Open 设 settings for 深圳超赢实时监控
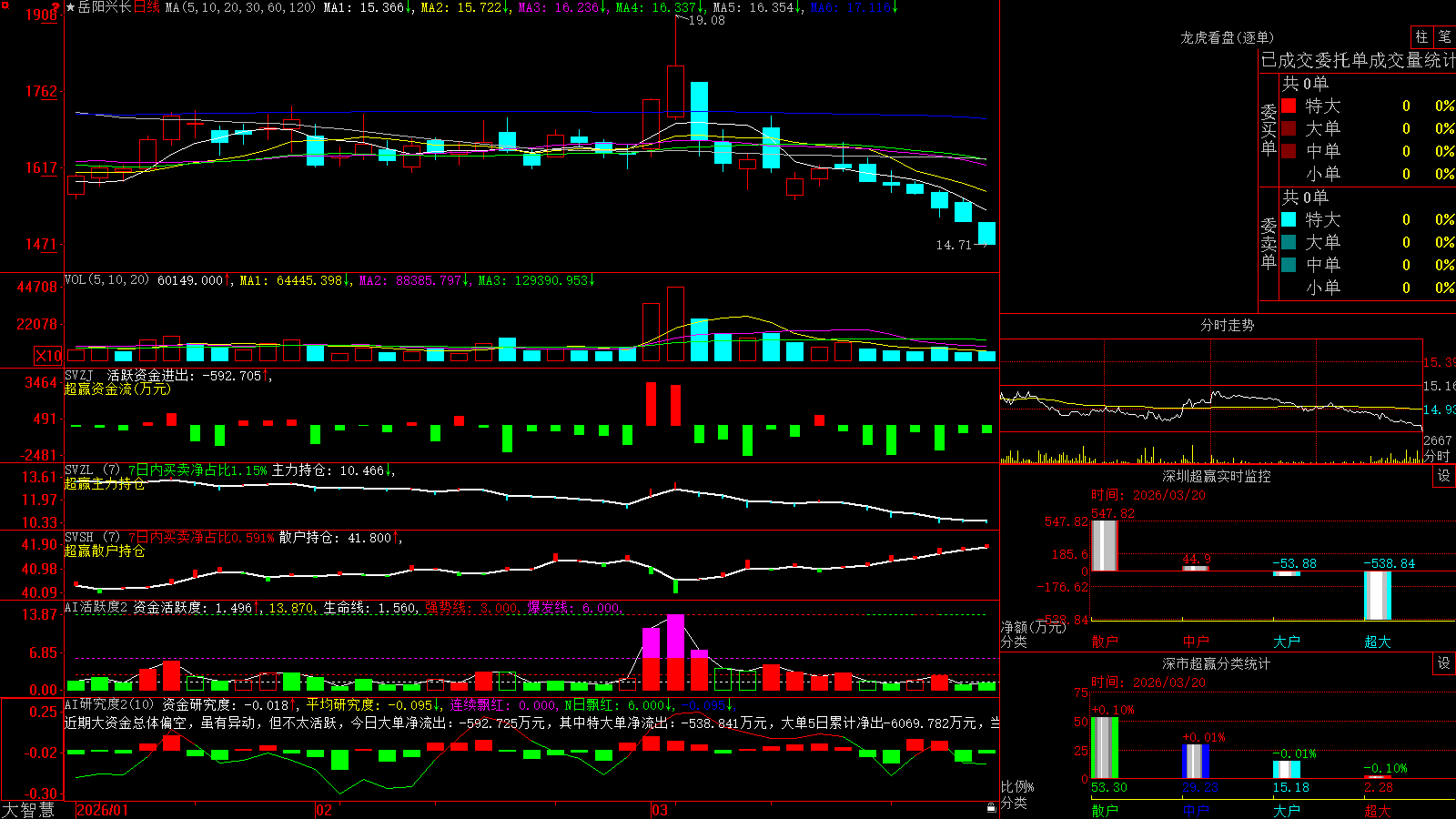This screenshot has height=819, width=1456. 1444,476
